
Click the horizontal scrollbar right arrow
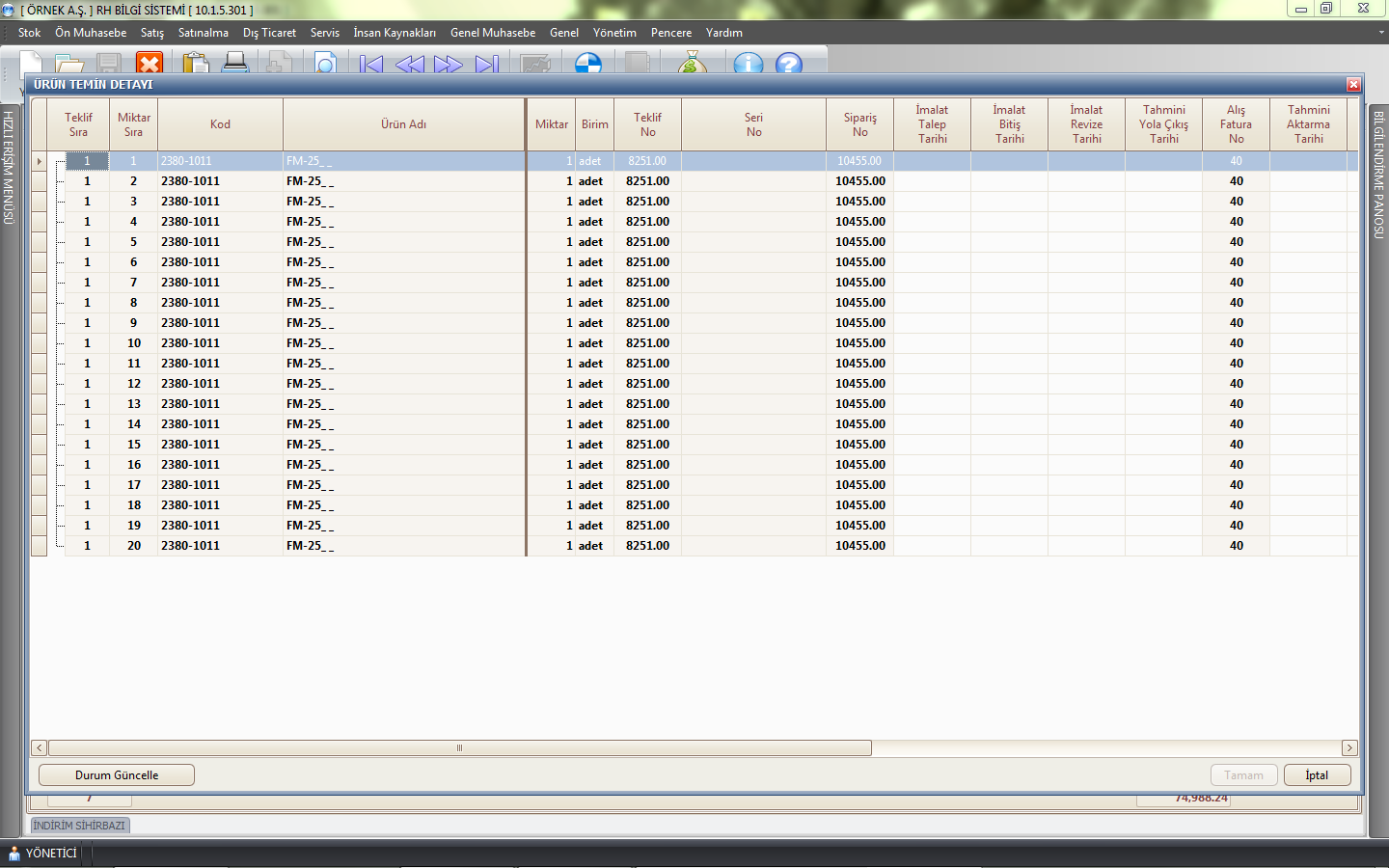click(1349, 748)
